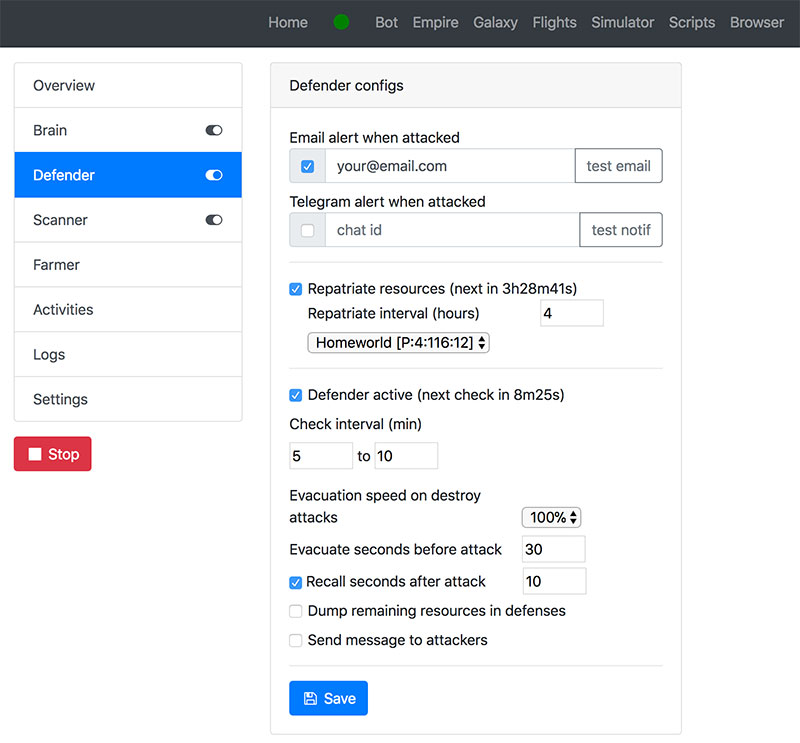Screen dimensions: 800x743
Task: Open the evacuation speed 100% dropdown
Action: [551, 518]
